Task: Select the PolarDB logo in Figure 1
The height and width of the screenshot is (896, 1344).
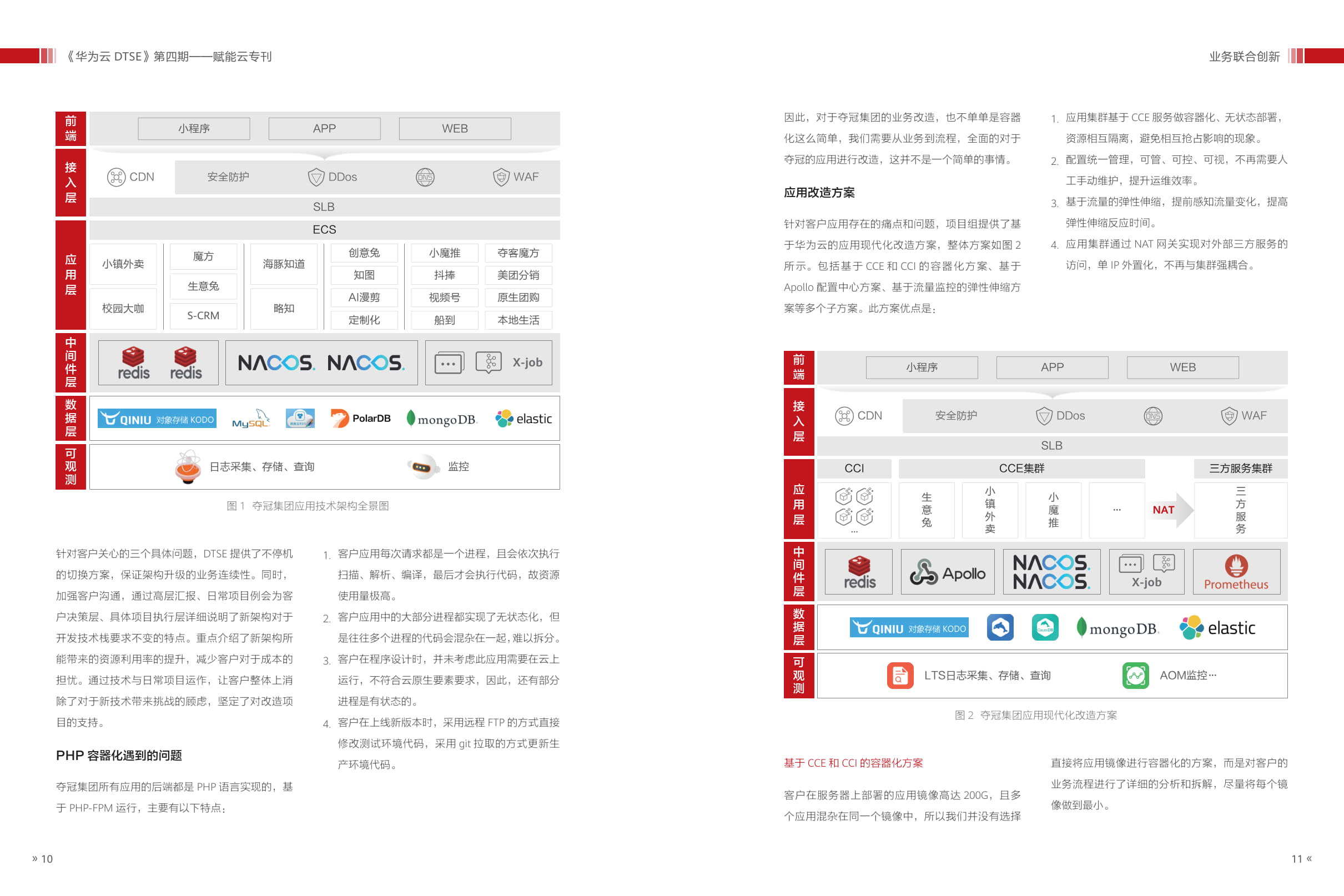Action: [361, 418]
